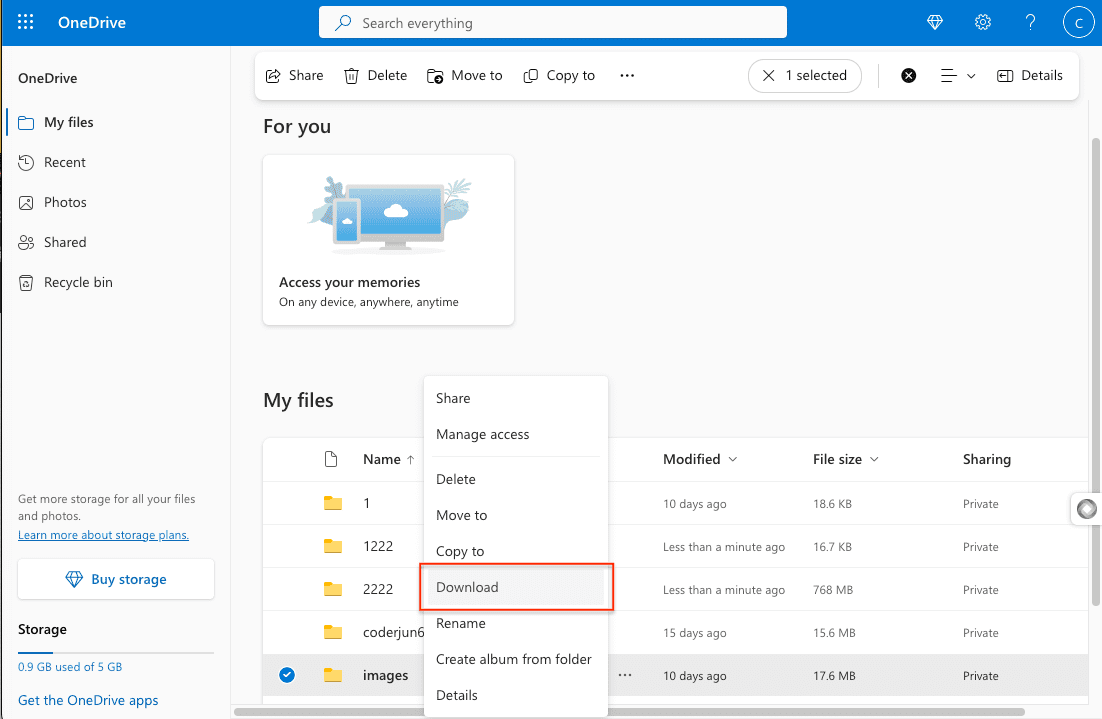Viewport: 1102px width, 719px height.
Task: Click the Buy storage button
Action: click(x=116, y=579)
